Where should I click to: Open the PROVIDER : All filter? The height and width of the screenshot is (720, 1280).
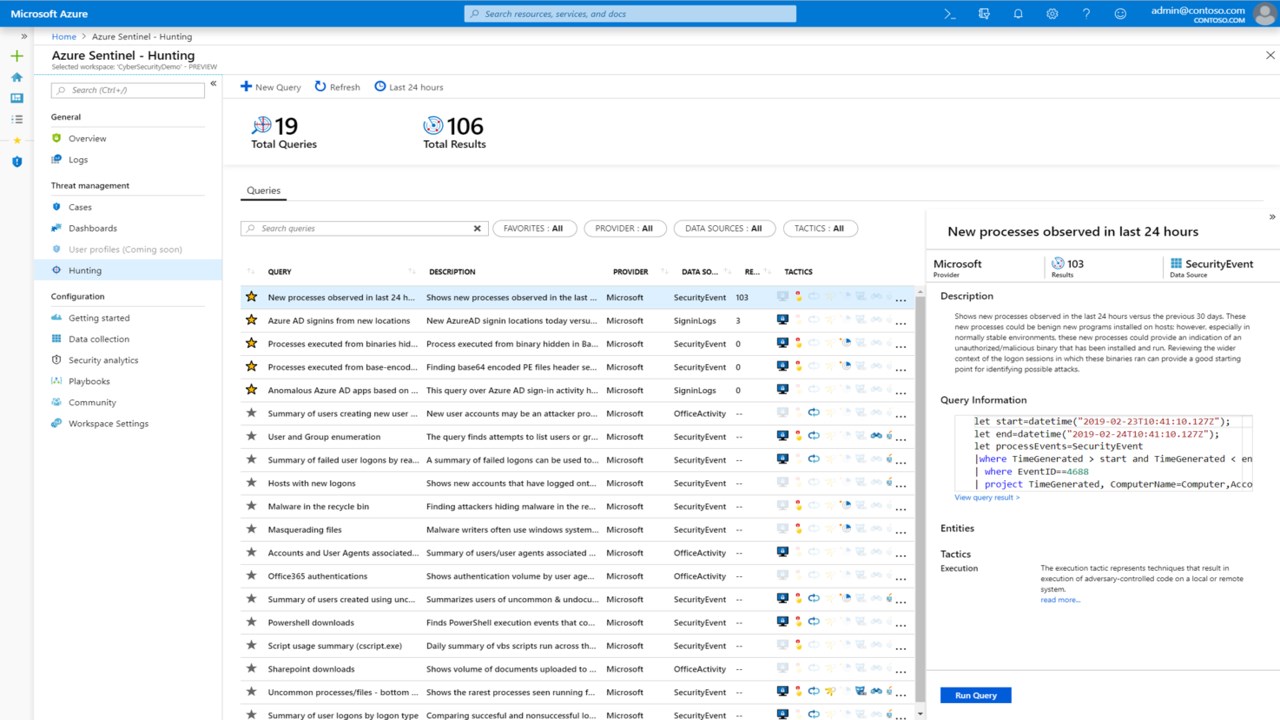[624, 228]
